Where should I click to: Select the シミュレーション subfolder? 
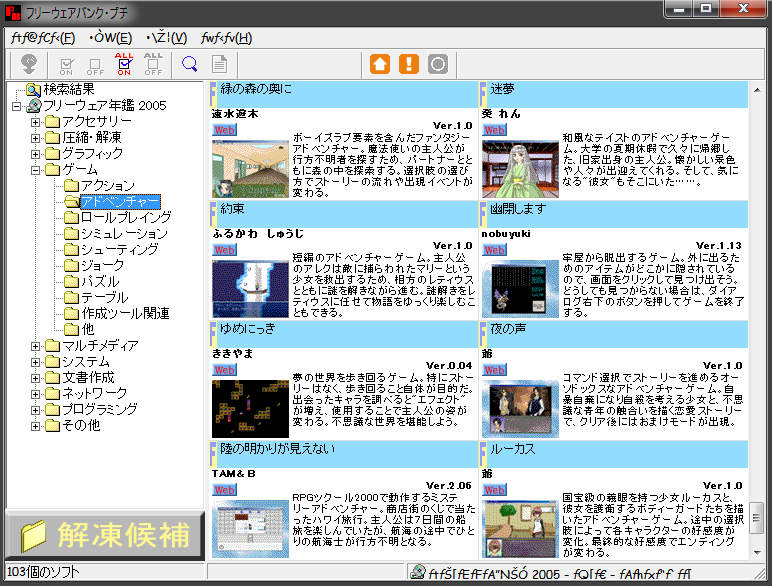click(x=124, y=233)
